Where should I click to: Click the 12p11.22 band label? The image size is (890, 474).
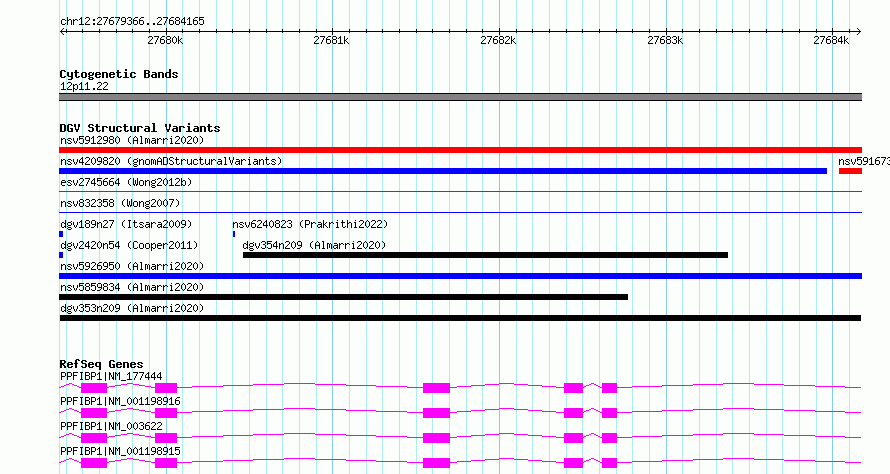tap(84, 86)
